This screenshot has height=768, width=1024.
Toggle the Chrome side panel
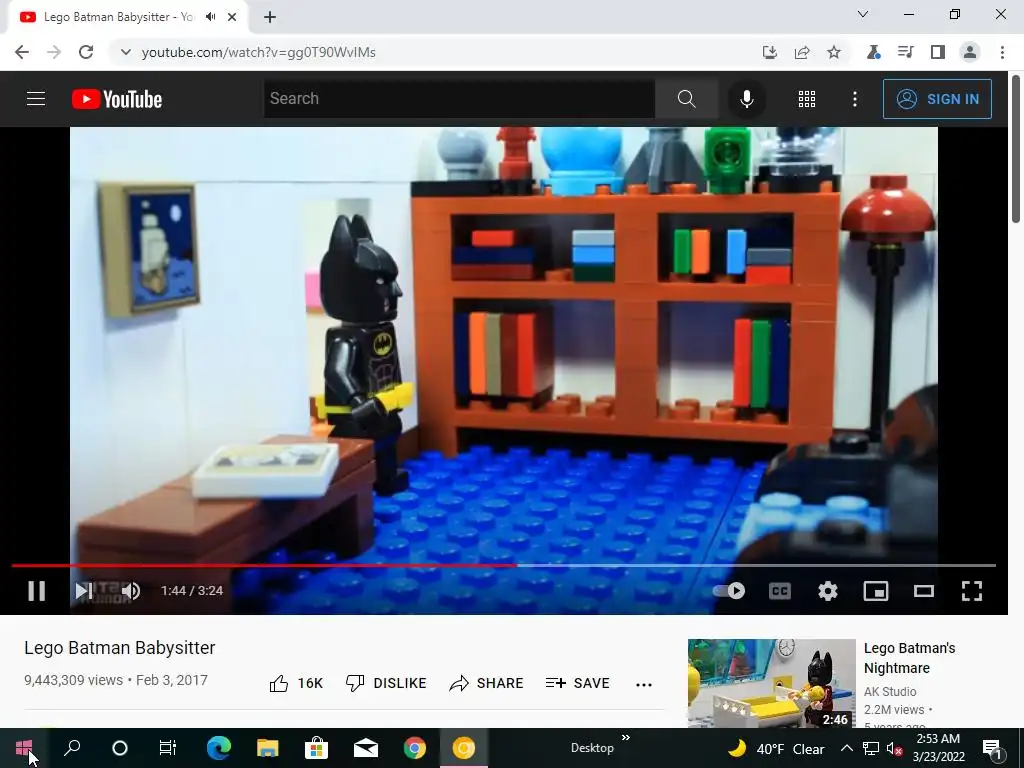click(x=938, y=52)
